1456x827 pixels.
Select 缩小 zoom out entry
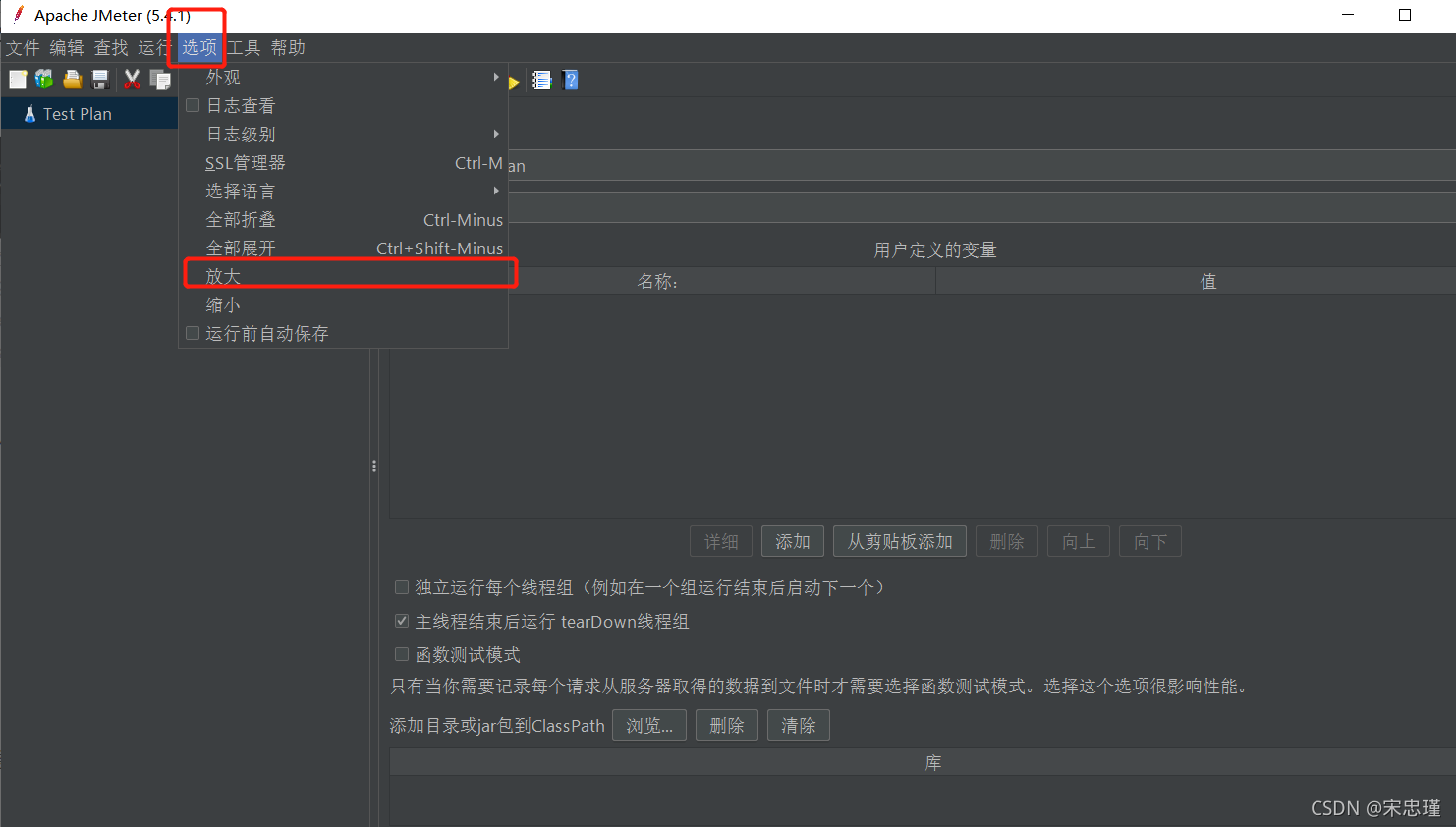(343, 304)
